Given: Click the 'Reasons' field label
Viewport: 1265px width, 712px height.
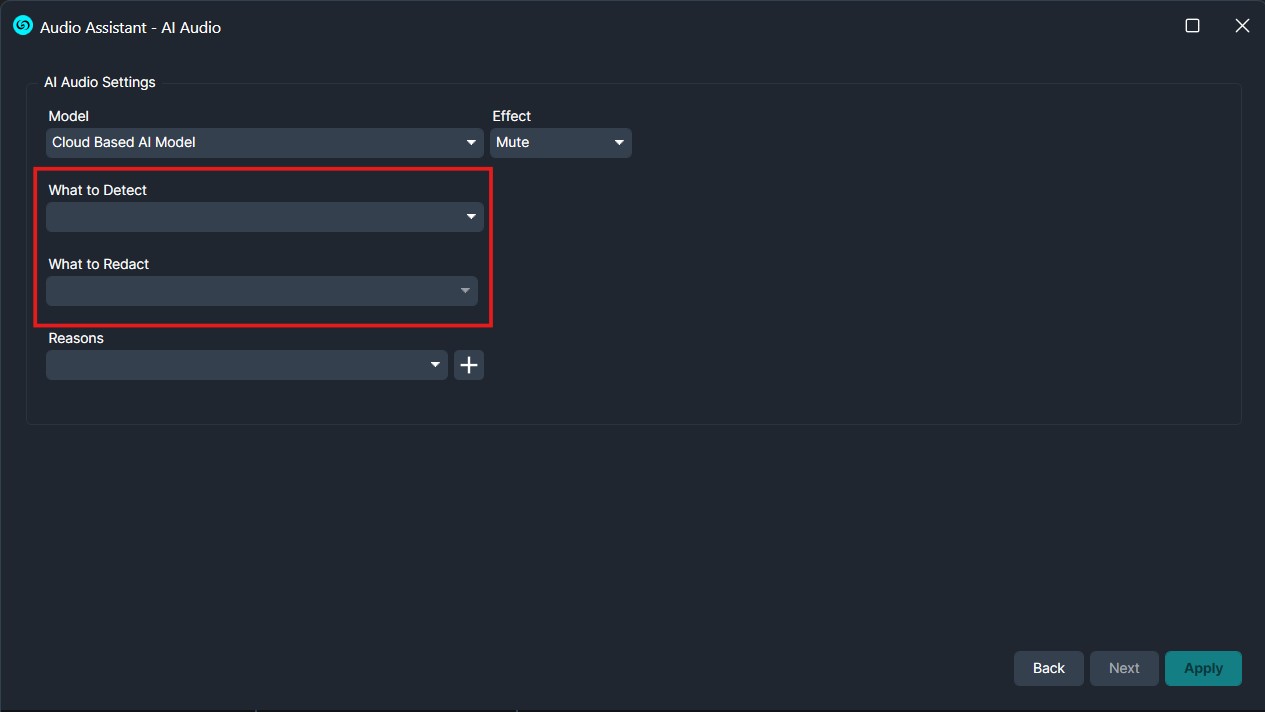Looking at the screenshot, I should click(76, 338).
